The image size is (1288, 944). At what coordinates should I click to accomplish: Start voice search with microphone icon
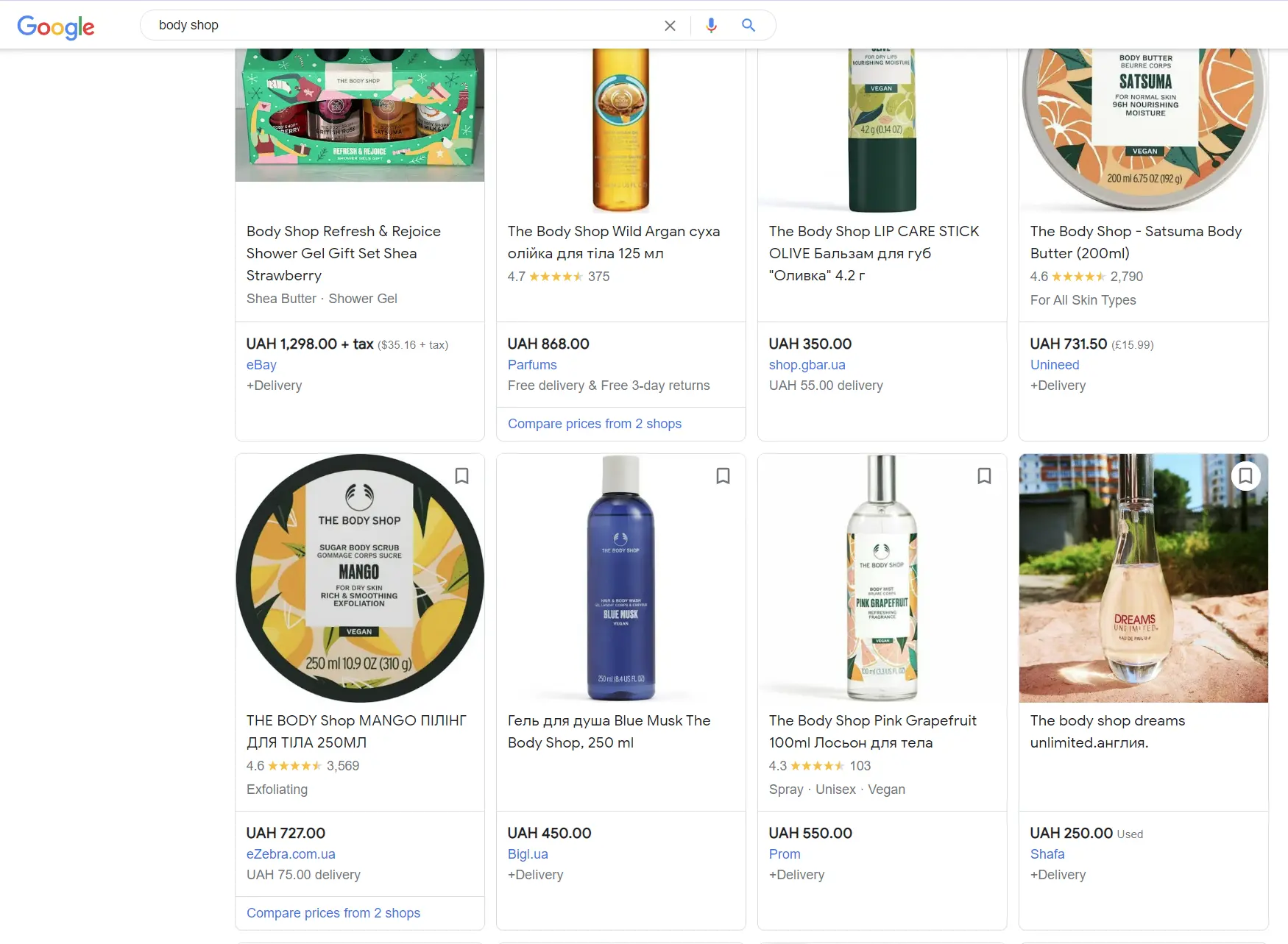click(711, 26)
